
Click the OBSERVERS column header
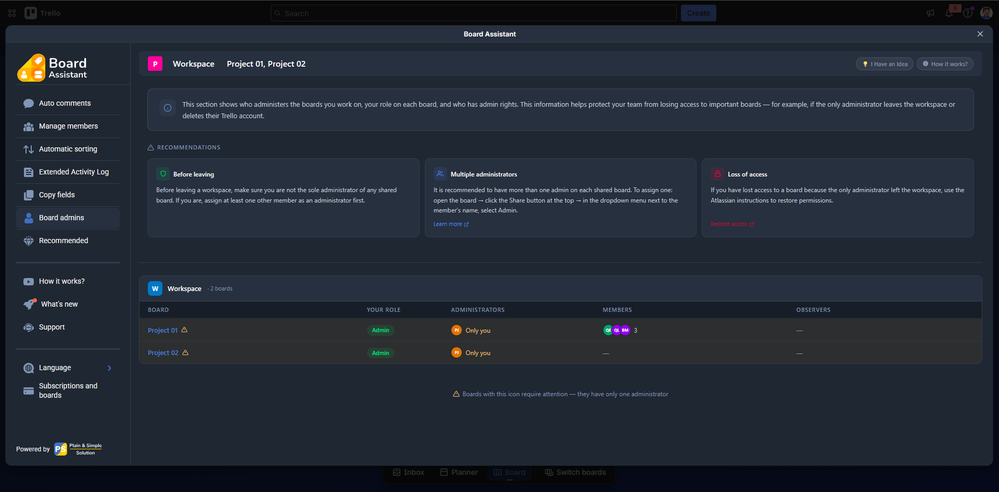pyautogui.click(x=813, y=310)
